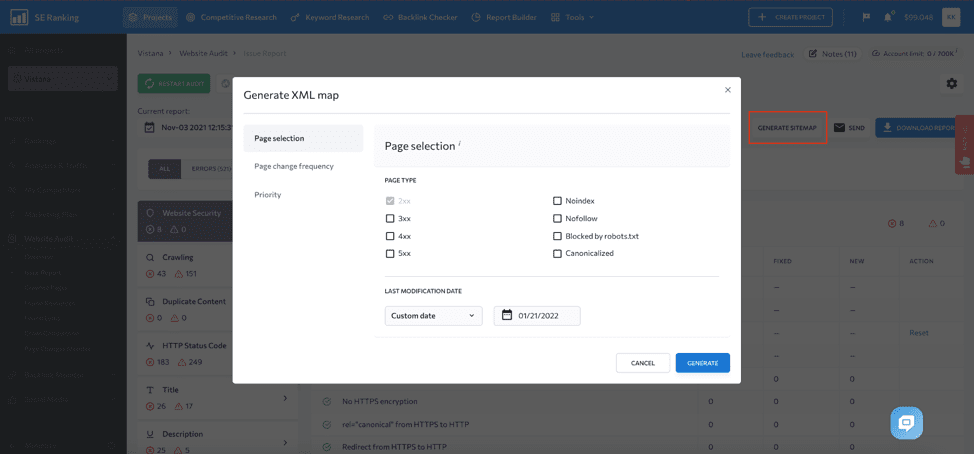Click the HTTP Status Code pulse icon
Viewport: 974px width, 454px height.
(x=150, y=346)
